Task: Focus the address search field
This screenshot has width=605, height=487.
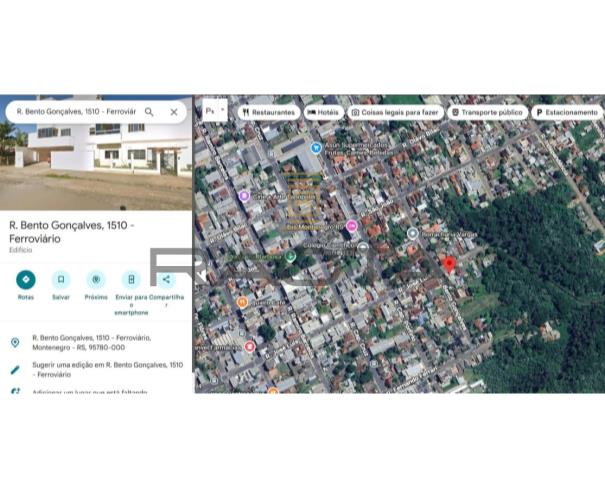Action: coord(76,112)
